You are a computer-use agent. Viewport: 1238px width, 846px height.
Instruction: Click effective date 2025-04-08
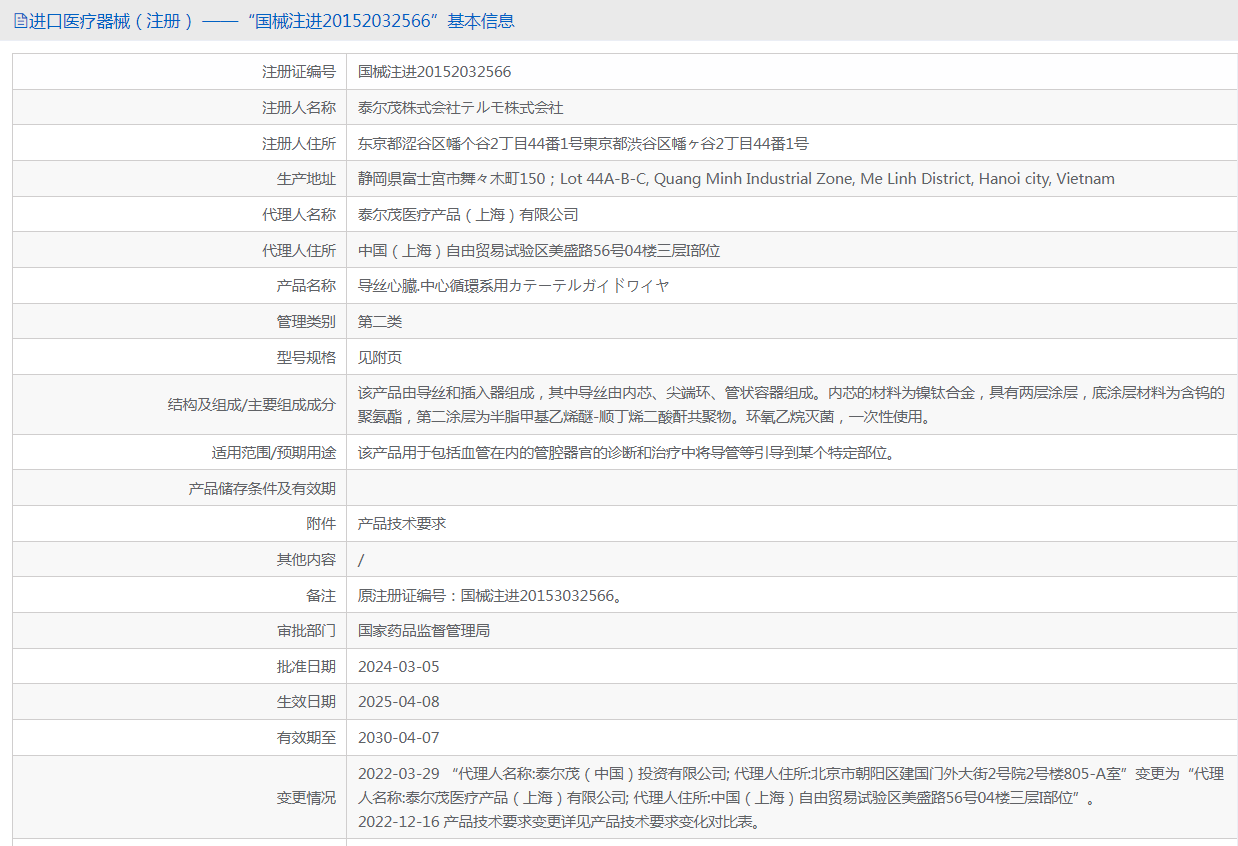(399, 702)
